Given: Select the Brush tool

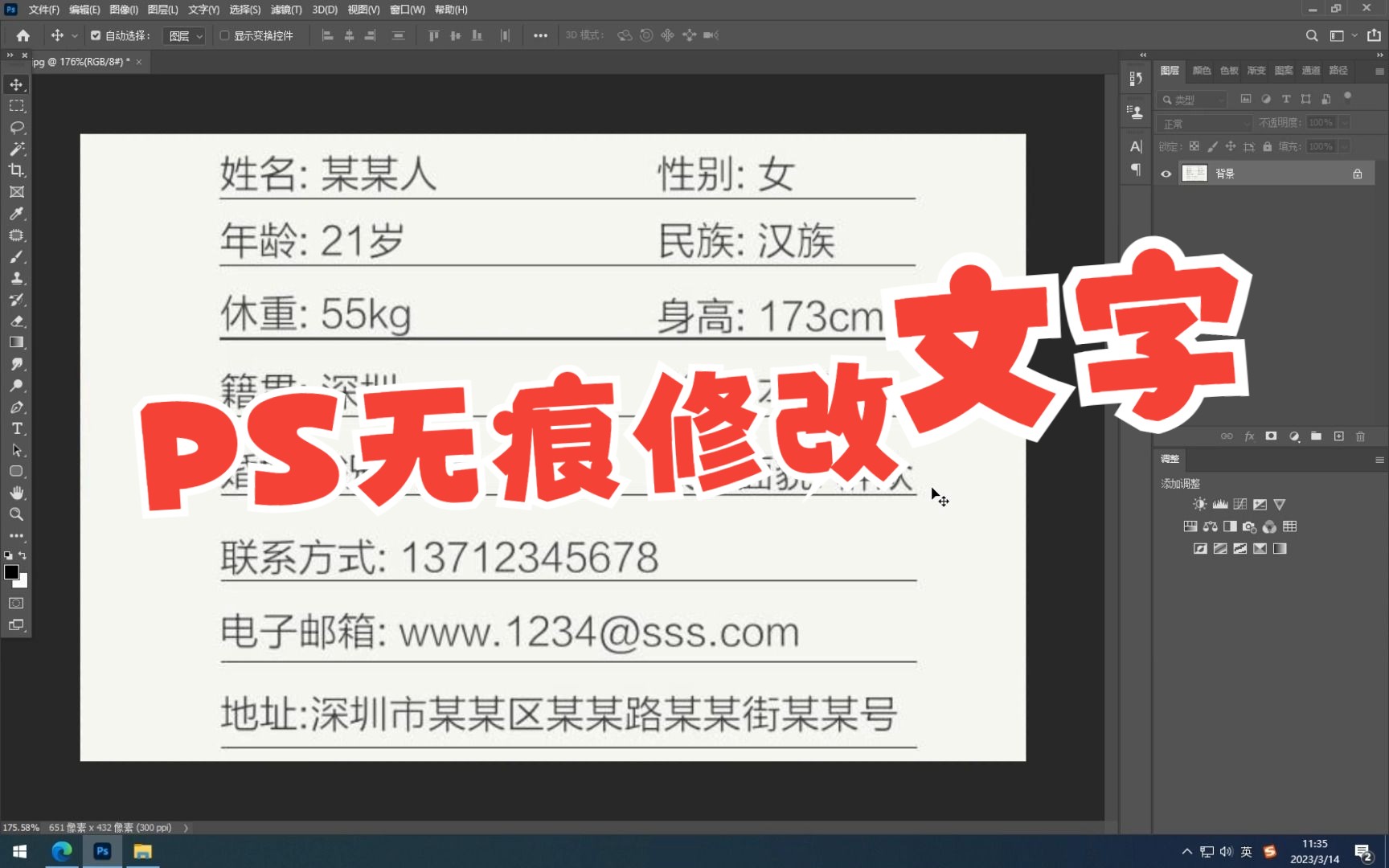Looking at the screenshot, I should pyautogui.click(x=16, y=257).
